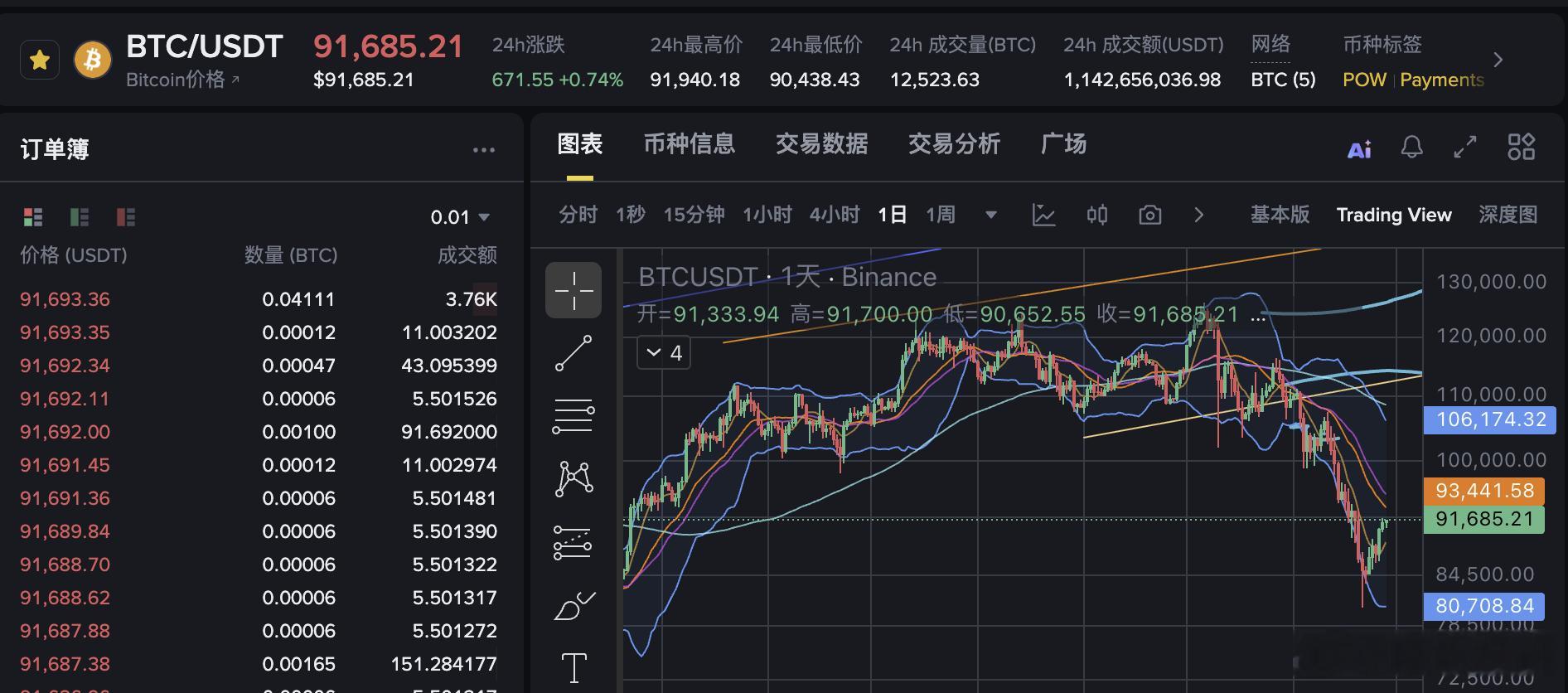Image resolution: width=1568 pixels, height=693 pixels.
Task: Show both bids and asks in order book
Action: pos(33,217)
